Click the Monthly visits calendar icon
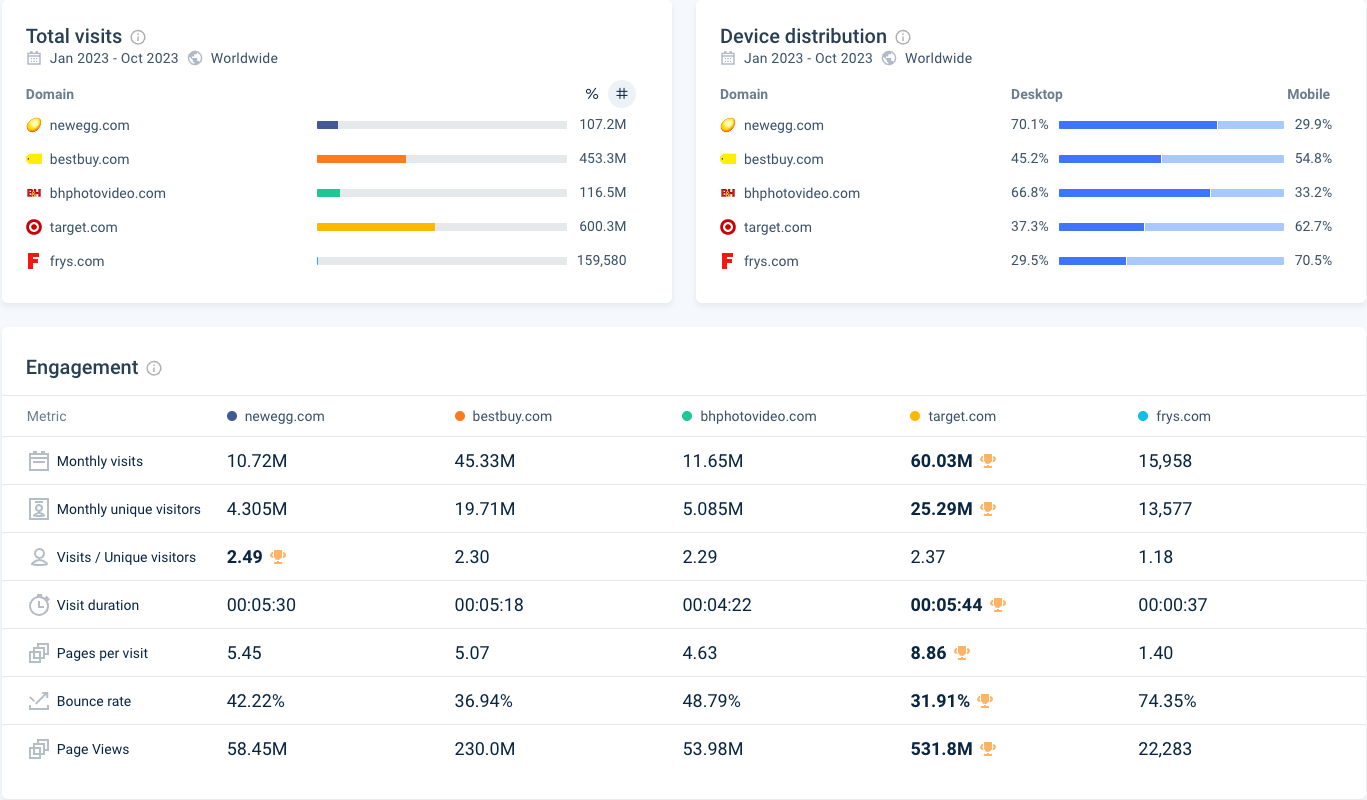This screenshot has width=1367, height=800. pyautogui.click(x=38, y=461)
